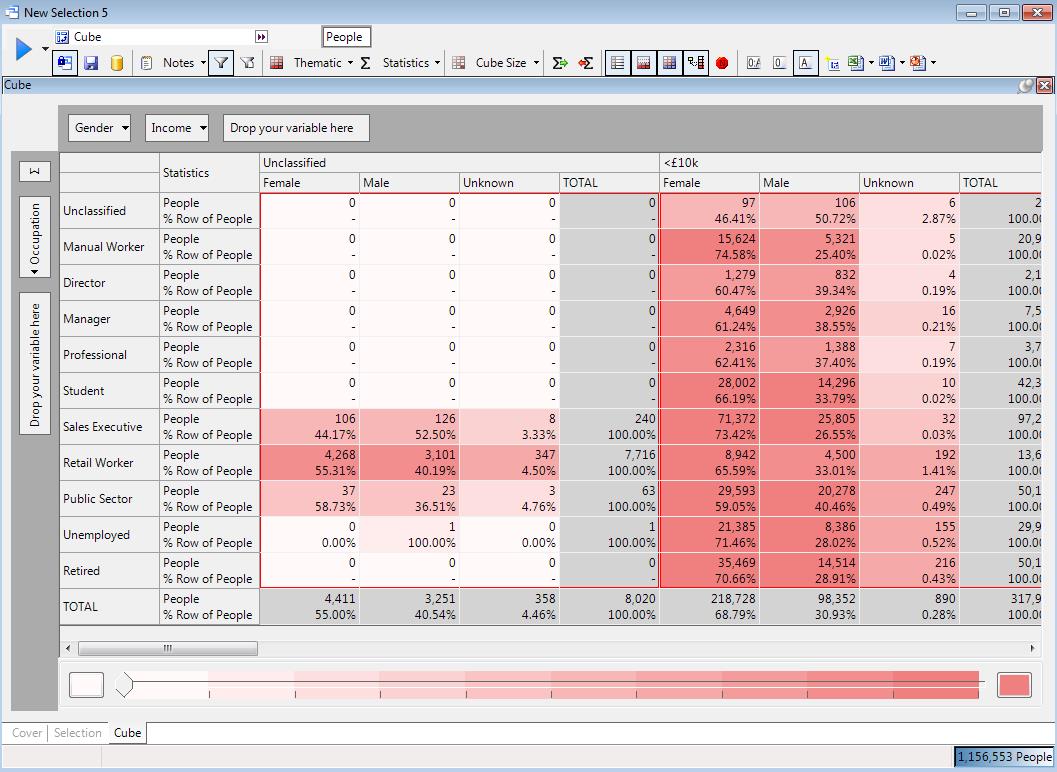Viewport: 1057px width, 772px height.
Task: Click the red end colour swatch
Action: (x=1015, y=685)
